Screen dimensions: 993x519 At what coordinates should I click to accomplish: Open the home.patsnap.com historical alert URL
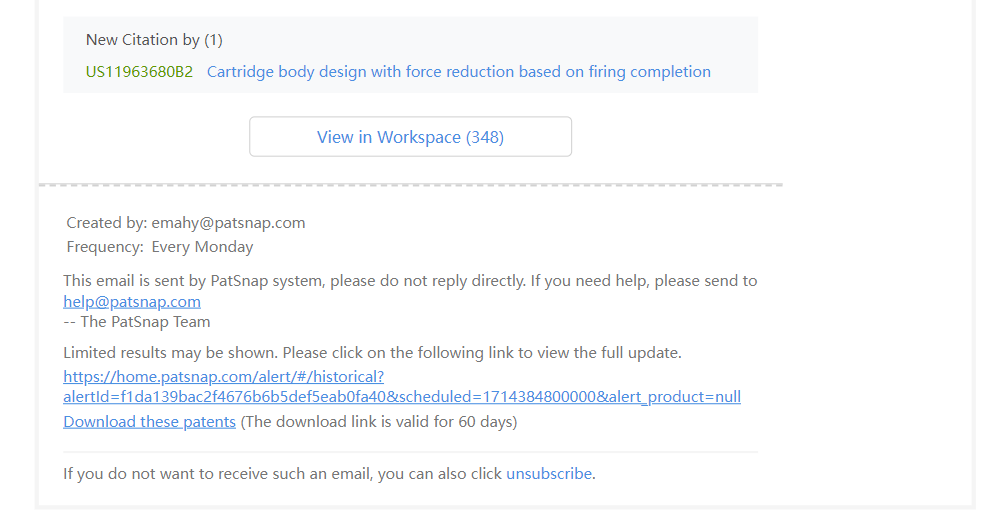point(223,376)
